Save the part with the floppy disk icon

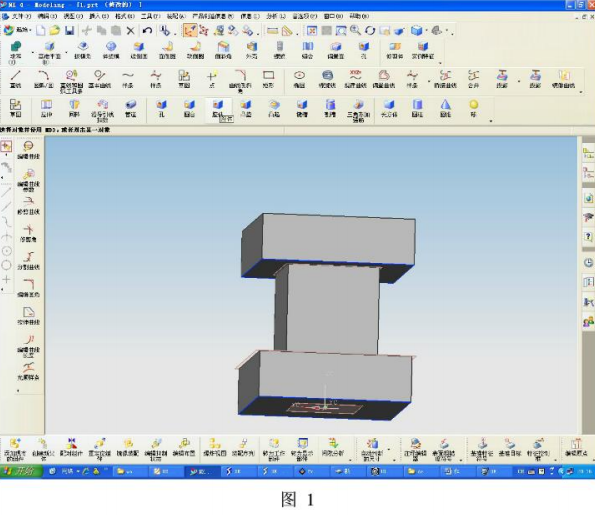click(69, 31)
